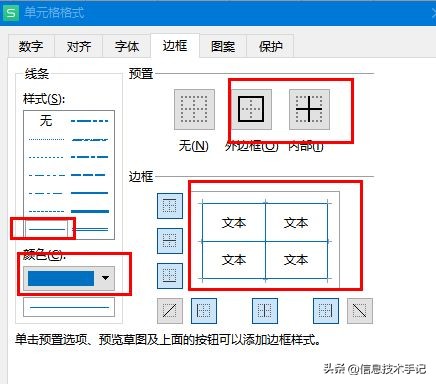Select the thickest solid line style
The image size is (436, 384).
90,211
